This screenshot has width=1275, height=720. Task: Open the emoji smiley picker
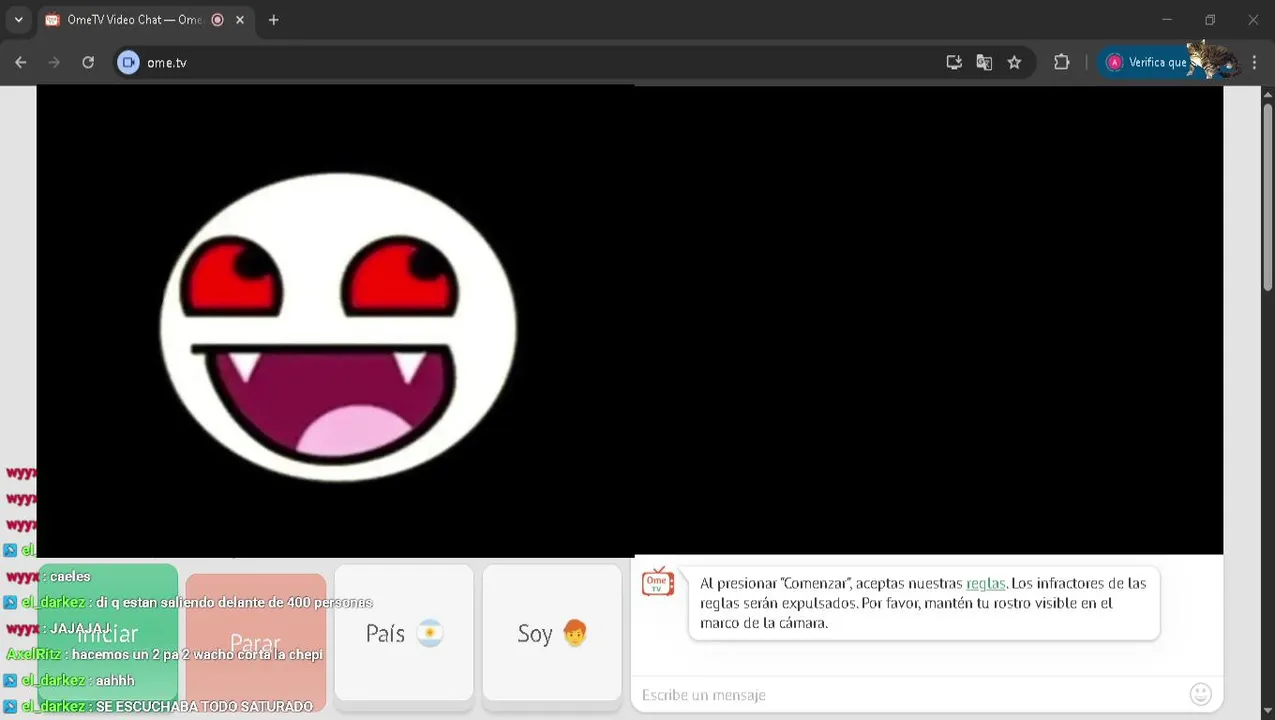1201,694
